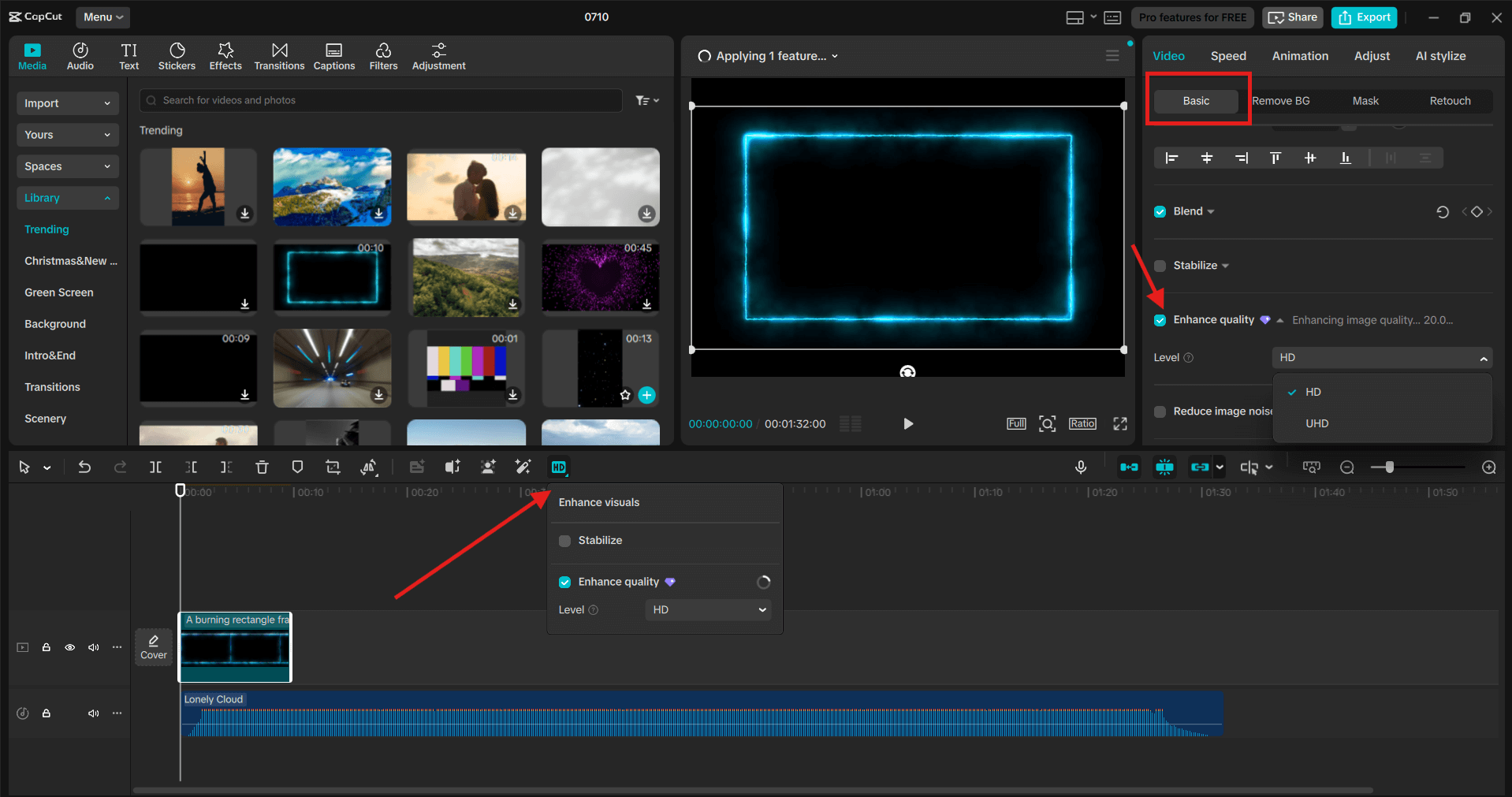Click the Add marker shield icon
This screenshot has height=797, width=1512.
click(x=297, y=467)
